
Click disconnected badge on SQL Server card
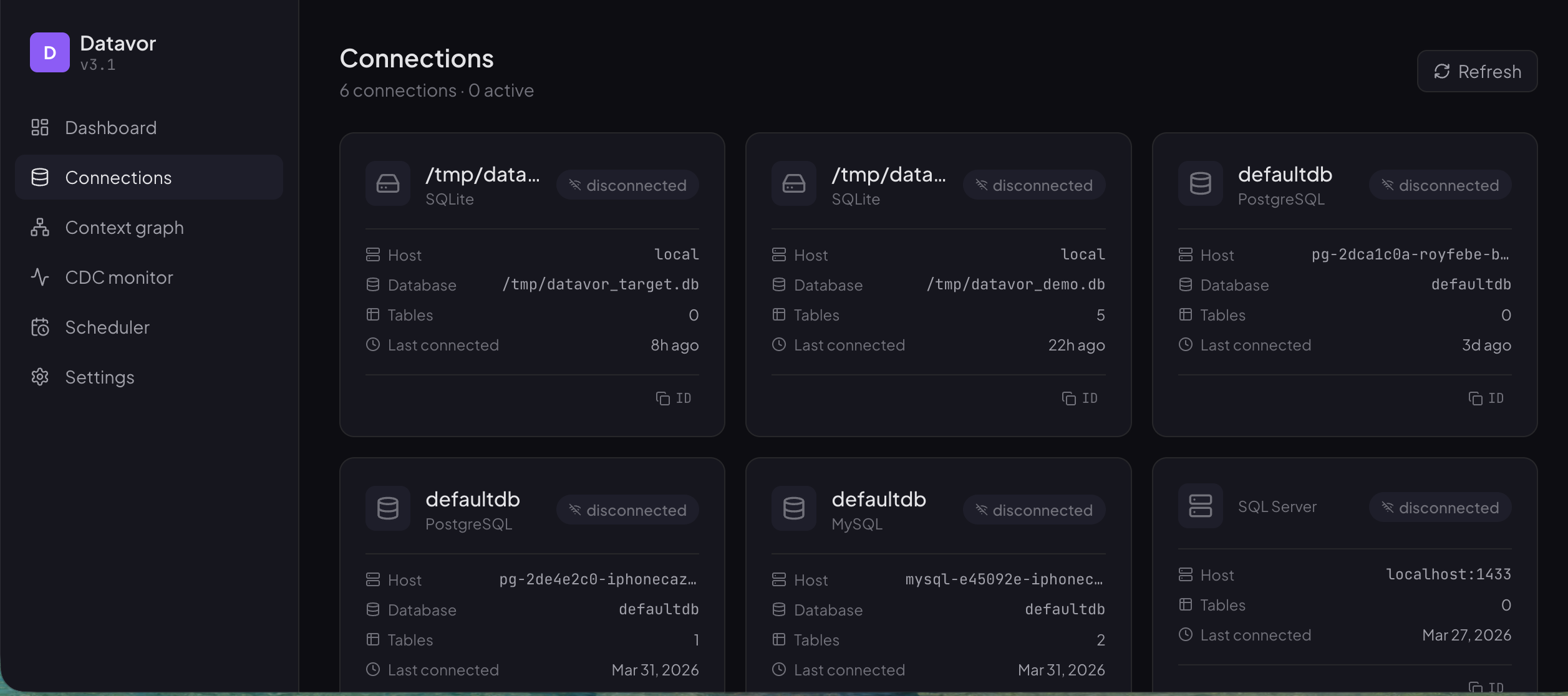tap(1440, 508)
